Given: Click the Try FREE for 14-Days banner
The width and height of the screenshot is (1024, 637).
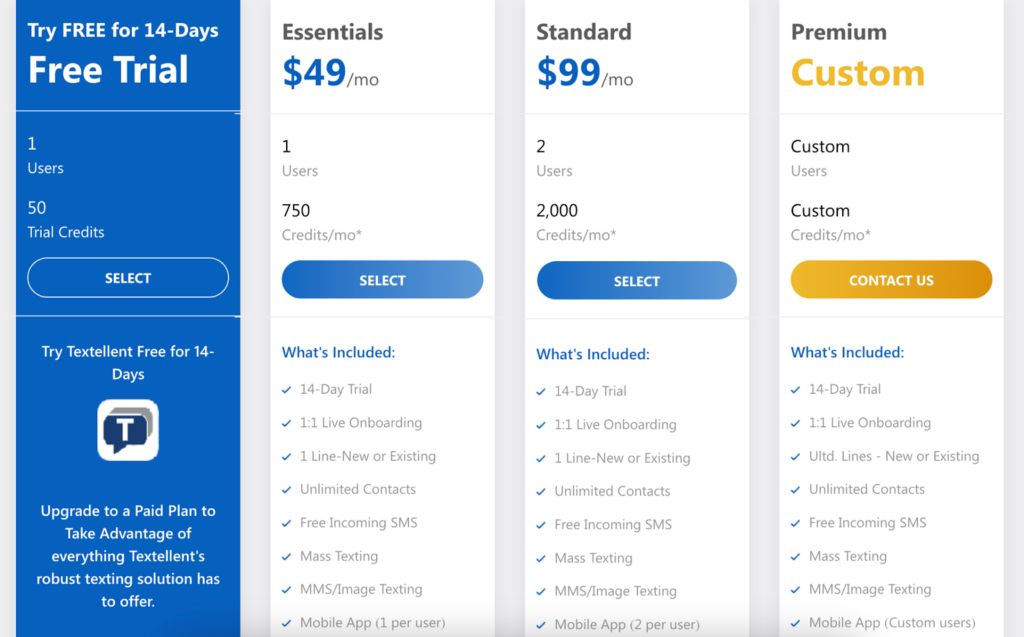Looking at the screenshot, I should [x=121, y=30].
